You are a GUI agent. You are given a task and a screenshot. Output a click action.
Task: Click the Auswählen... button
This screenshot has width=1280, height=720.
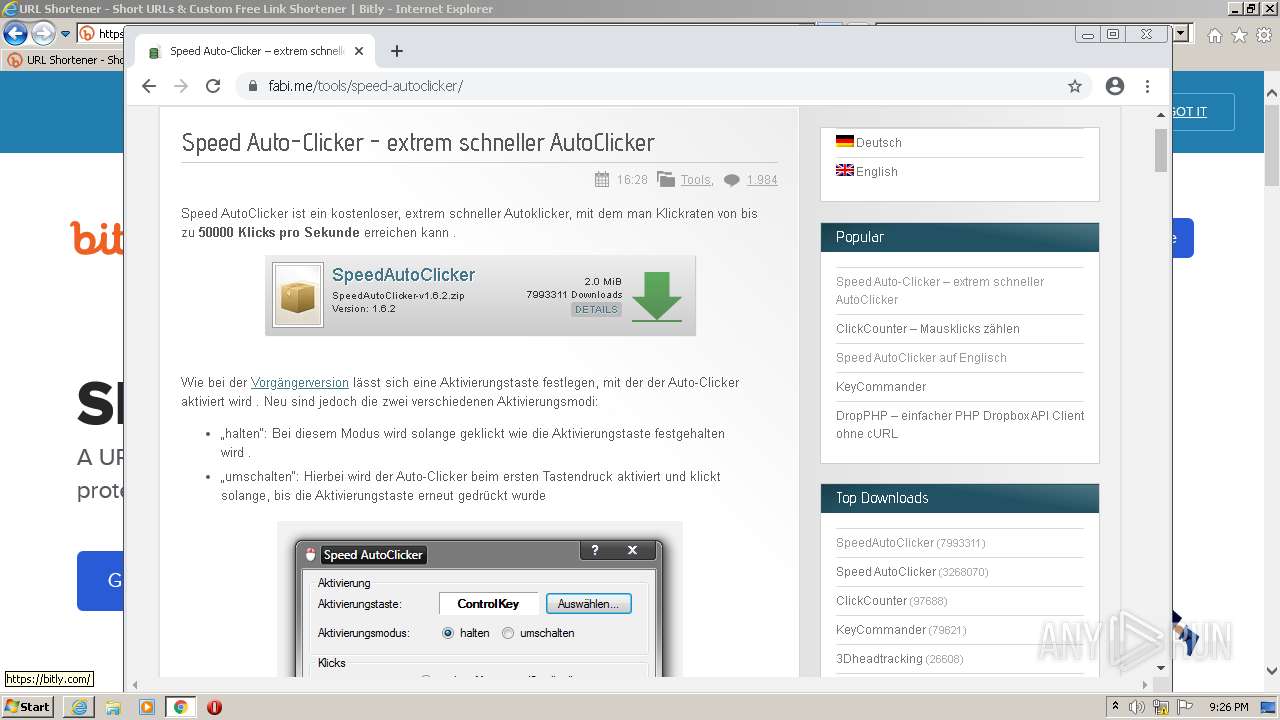(x=588, y=604)
